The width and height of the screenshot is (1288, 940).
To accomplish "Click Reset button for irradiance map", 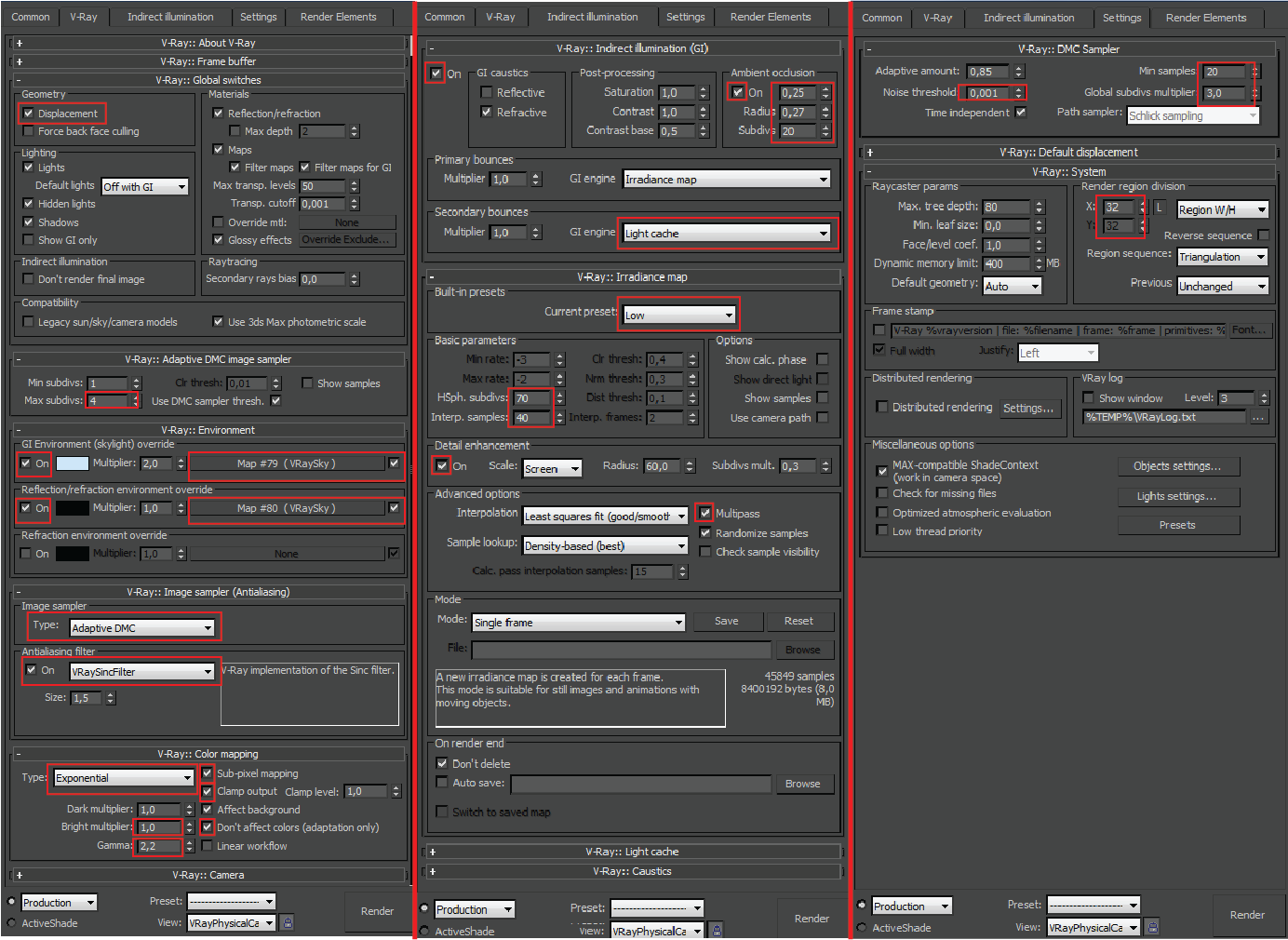I will pos(798,621).
